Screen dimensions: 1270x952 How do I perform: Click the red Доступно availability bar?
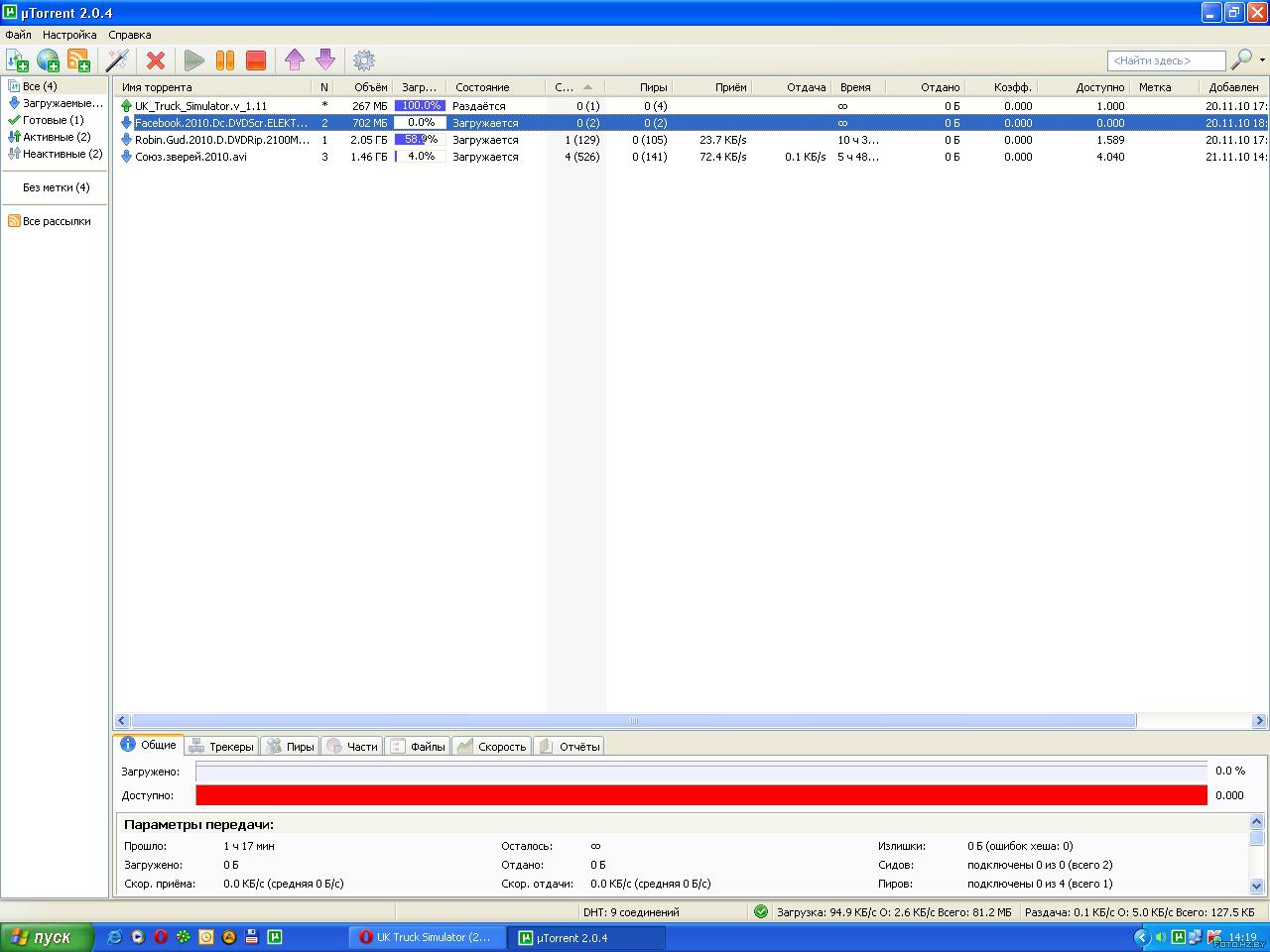701,795
